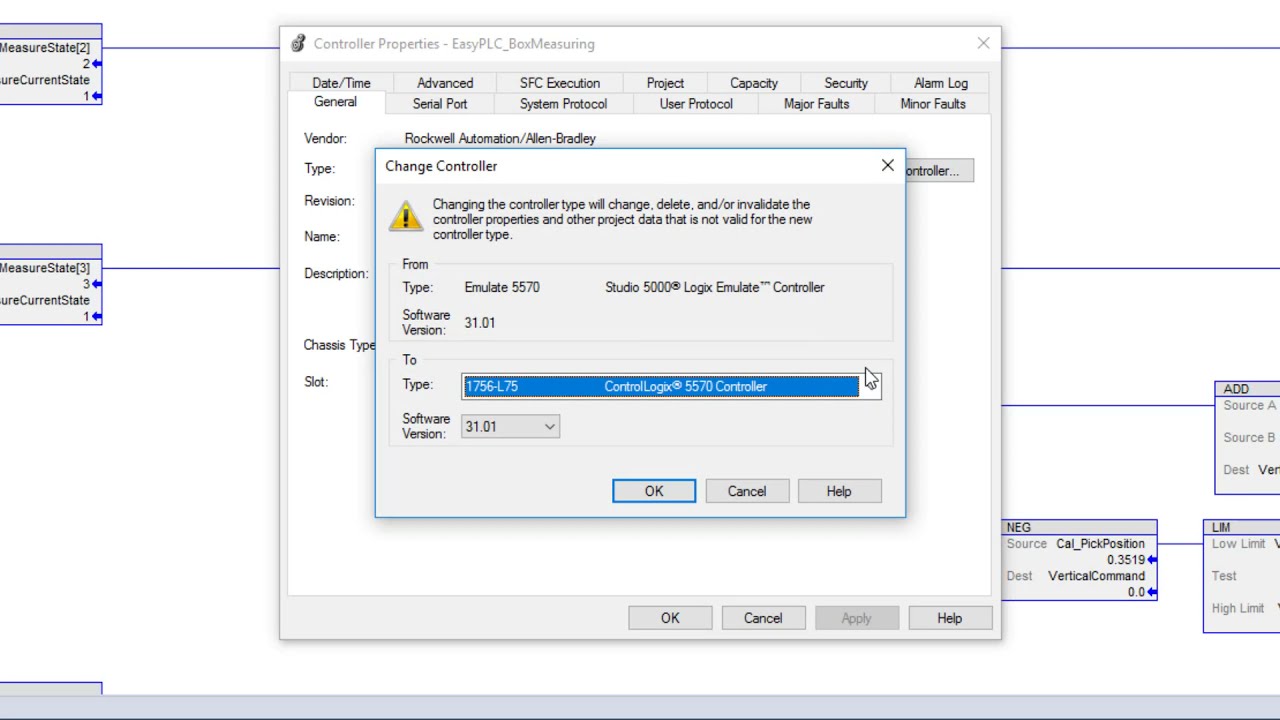1280x720 pixels.
Task: Open the Serial Port tab
Action: tap(440, 104)
